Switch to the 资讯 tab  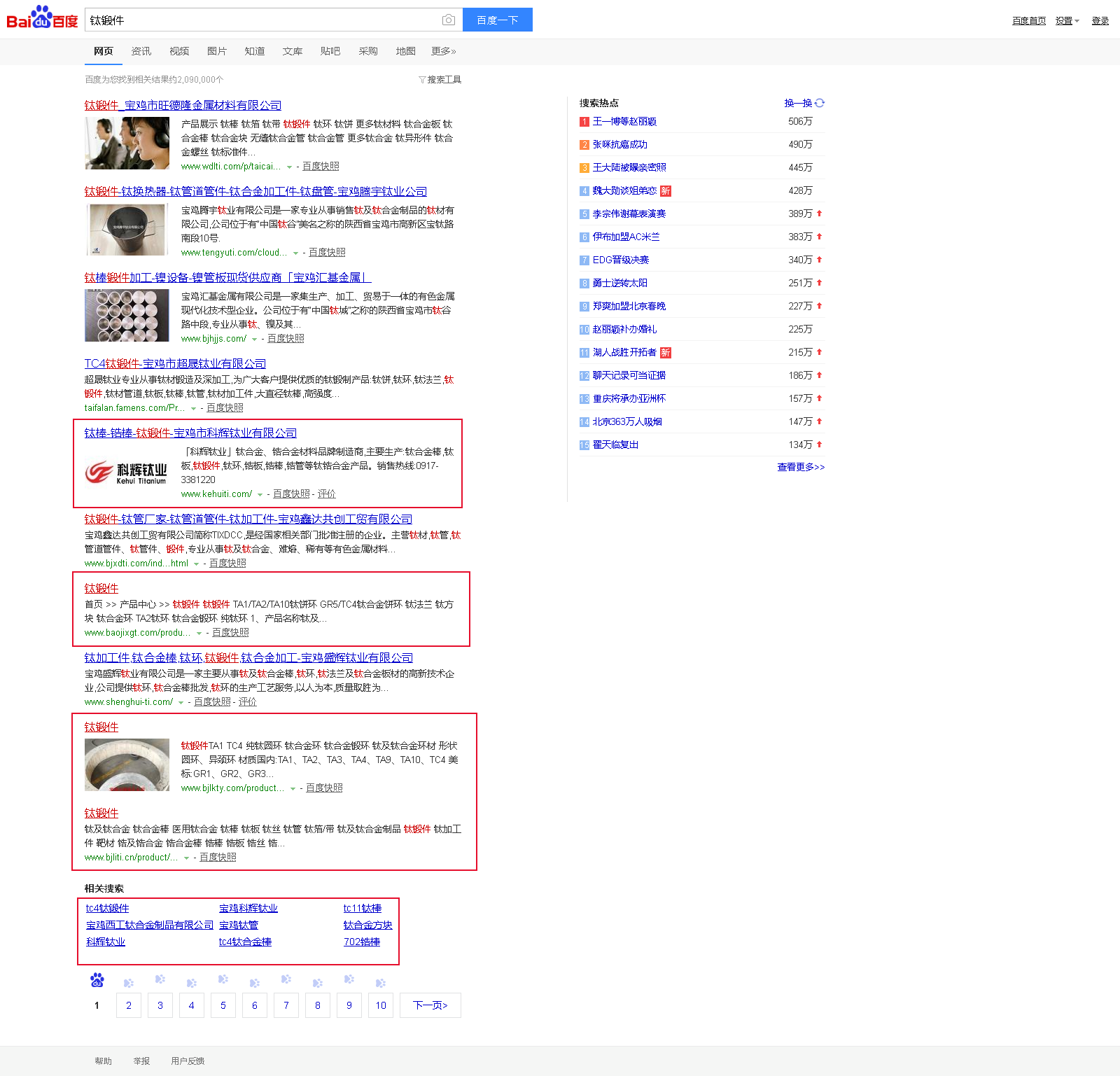(141, 51)
